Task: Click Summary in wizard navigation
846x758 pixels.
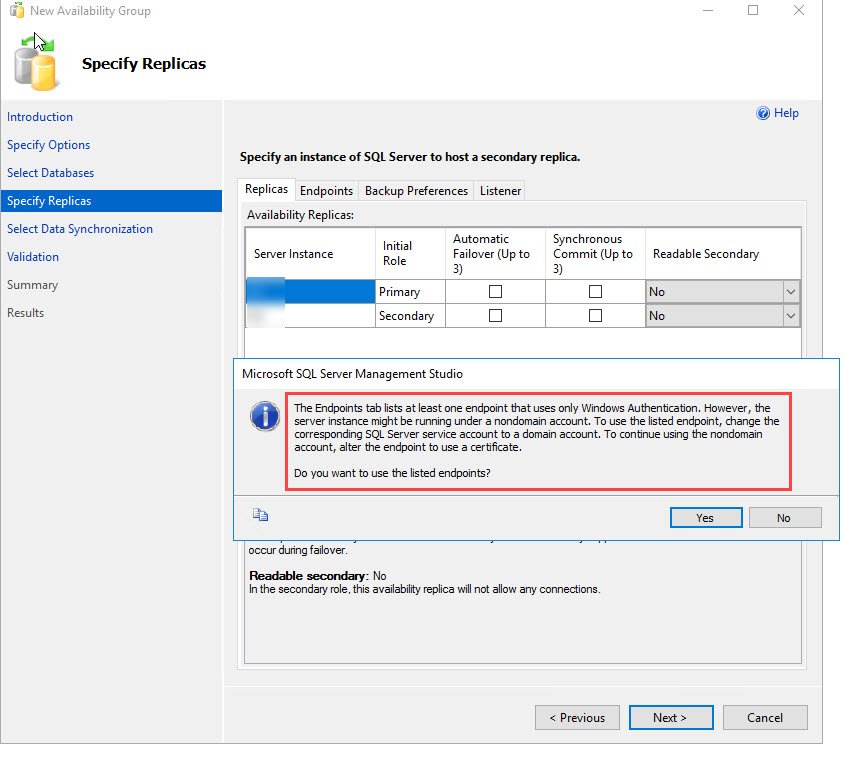Action: pos(32,285)
